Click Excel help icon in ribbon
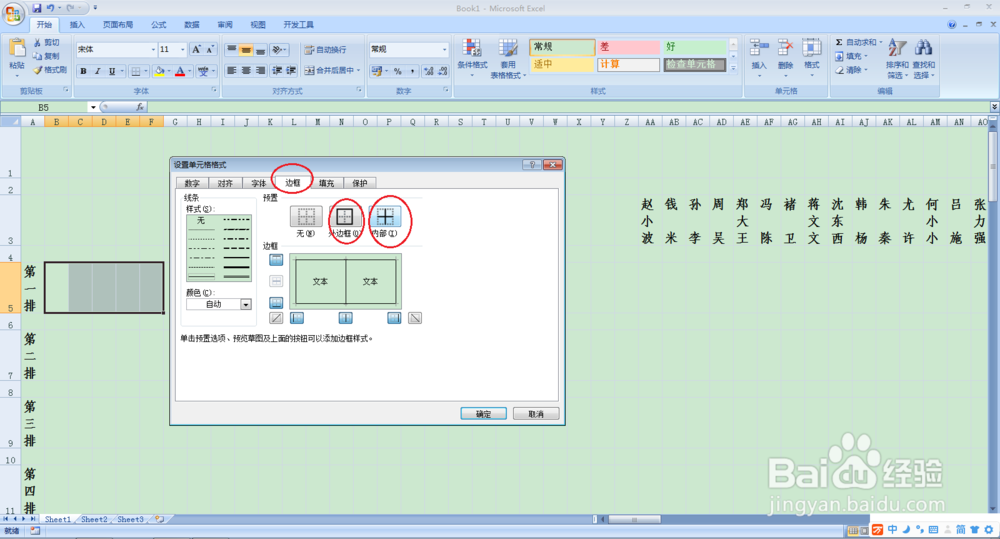 [952, 25]
